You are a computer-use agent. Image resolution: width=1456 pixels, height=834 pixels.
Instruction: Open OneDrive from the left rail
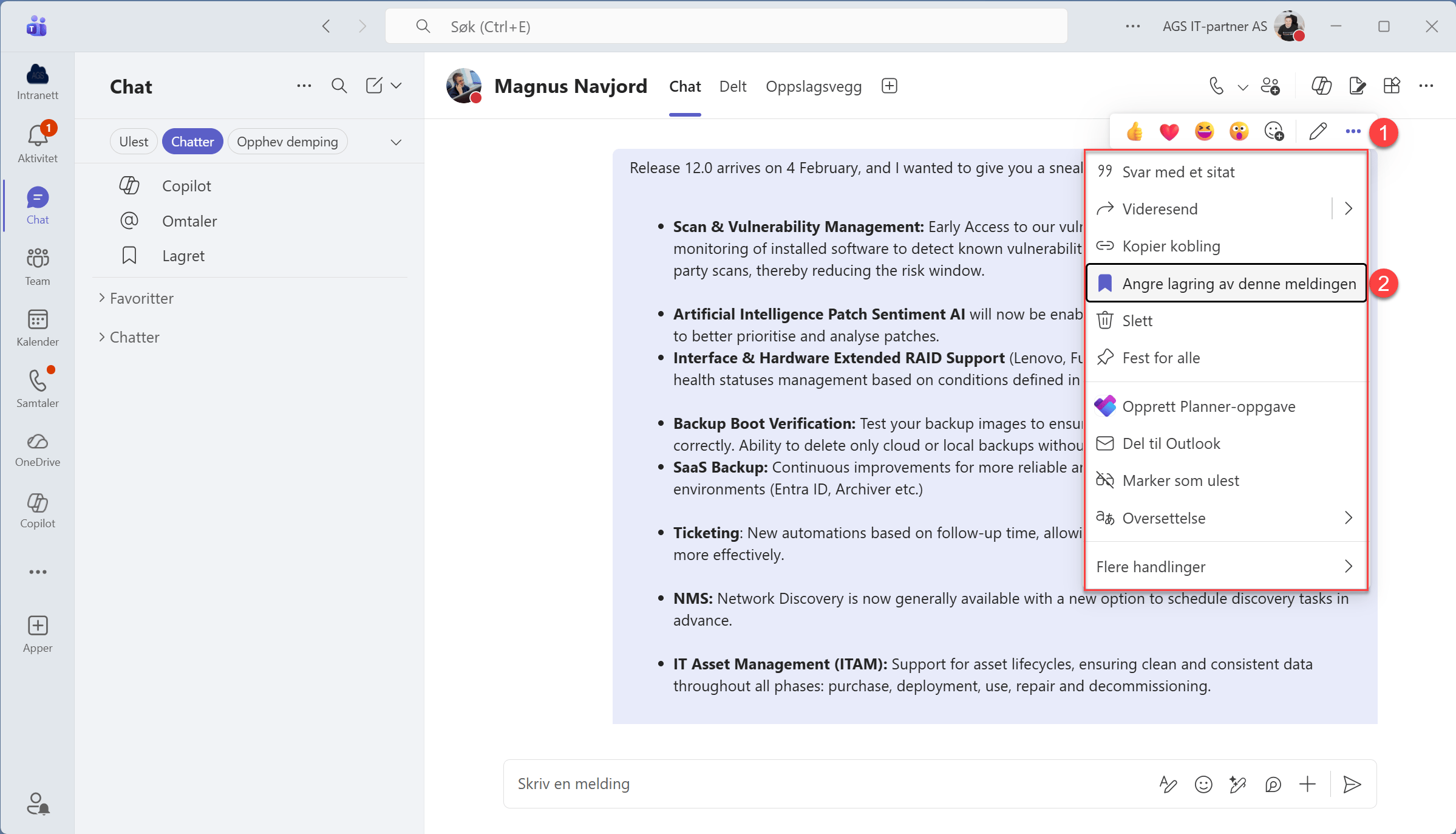tap(37, 449)
